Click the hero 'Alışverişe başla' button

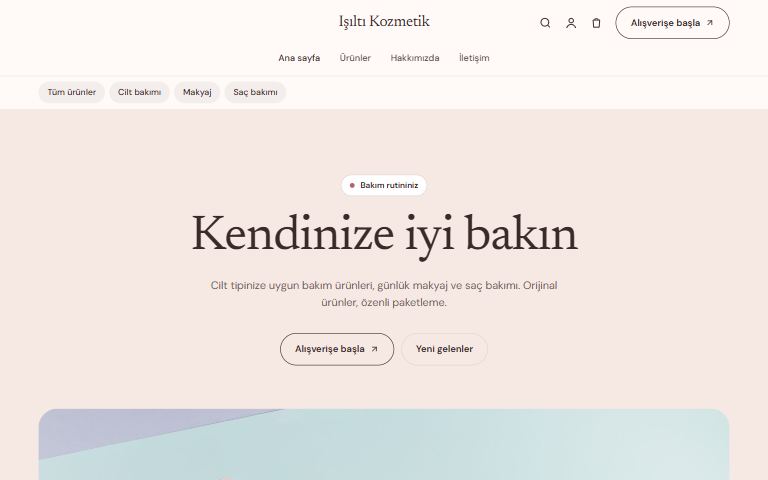337,349
